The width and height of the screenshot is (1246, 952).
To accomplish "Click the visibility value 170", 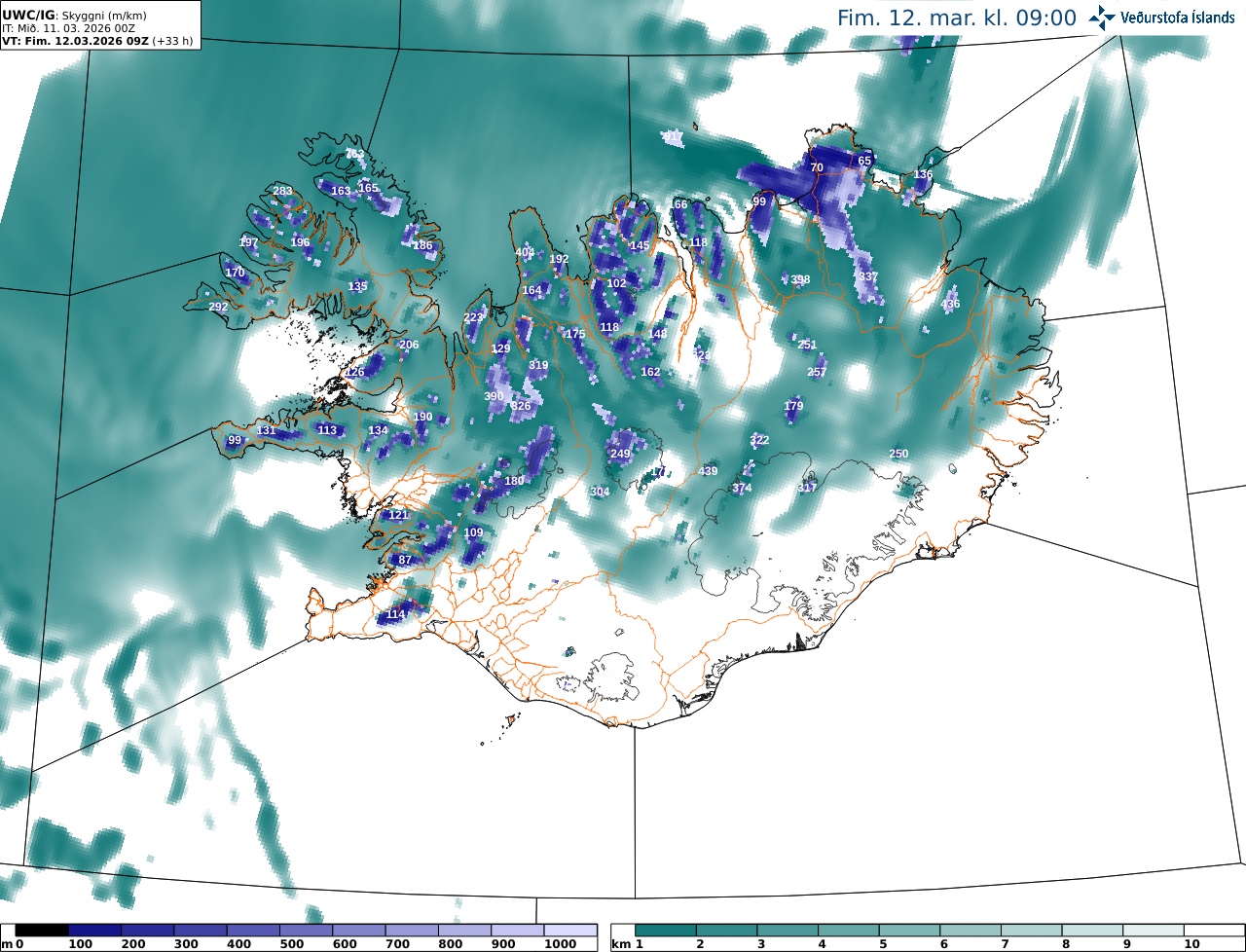I will point(235,273).
